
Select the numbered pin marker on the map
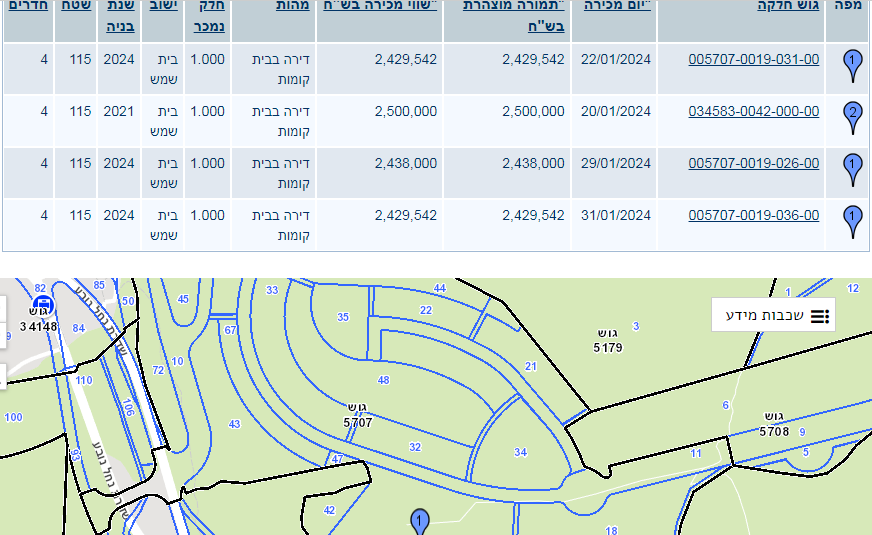420,521
